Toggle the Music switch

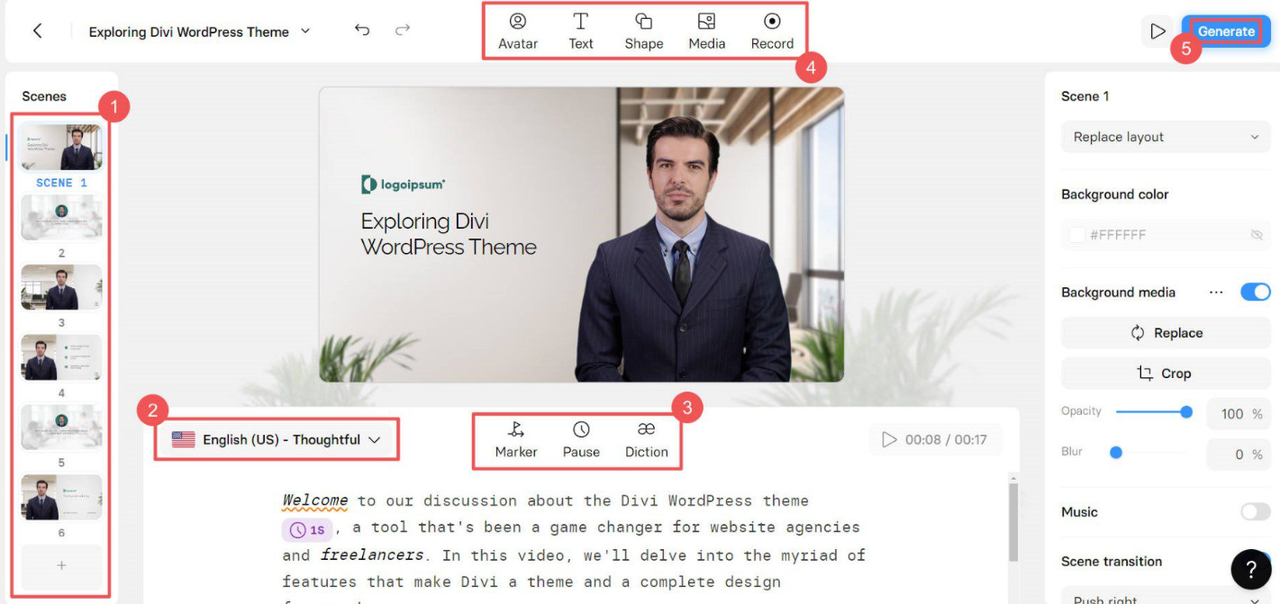(x=1255, y=511)
